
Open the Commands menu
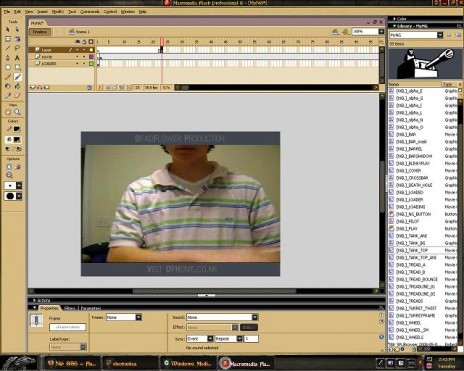tap(90, 12)
